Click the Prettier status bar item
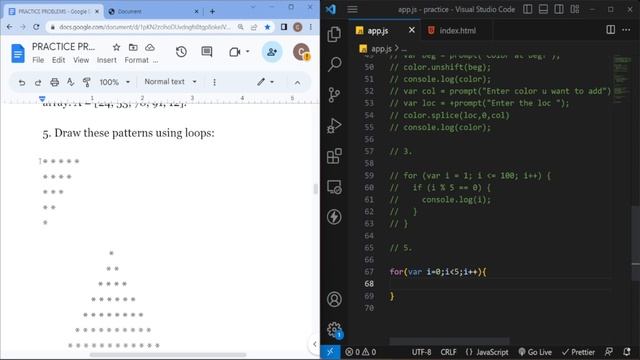 pyautogui.click(x=578, y=352)
